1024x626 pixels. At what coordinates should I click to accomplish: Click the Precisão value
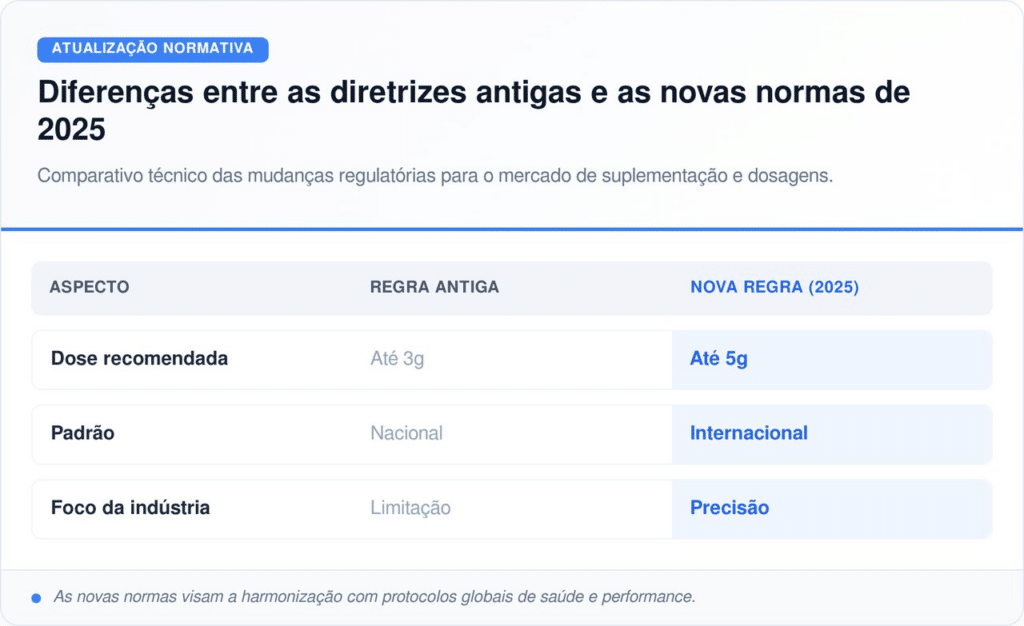(x=729, y=508)
